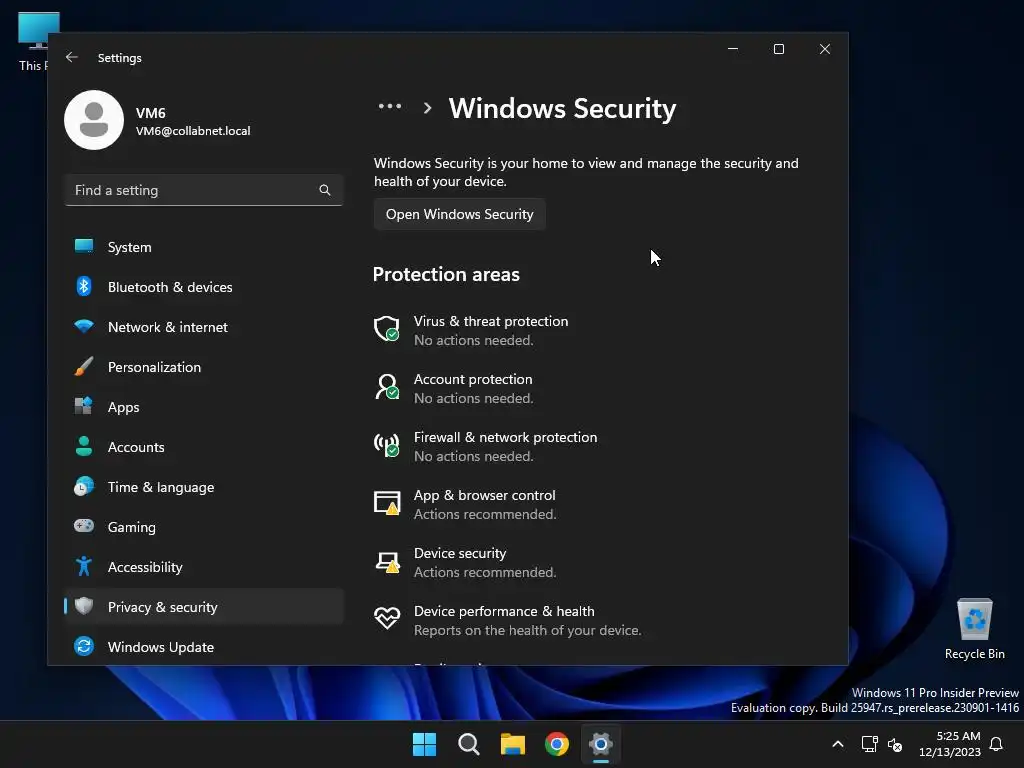Click the taskbar clock showing 5:25 AM

point(950,744)
